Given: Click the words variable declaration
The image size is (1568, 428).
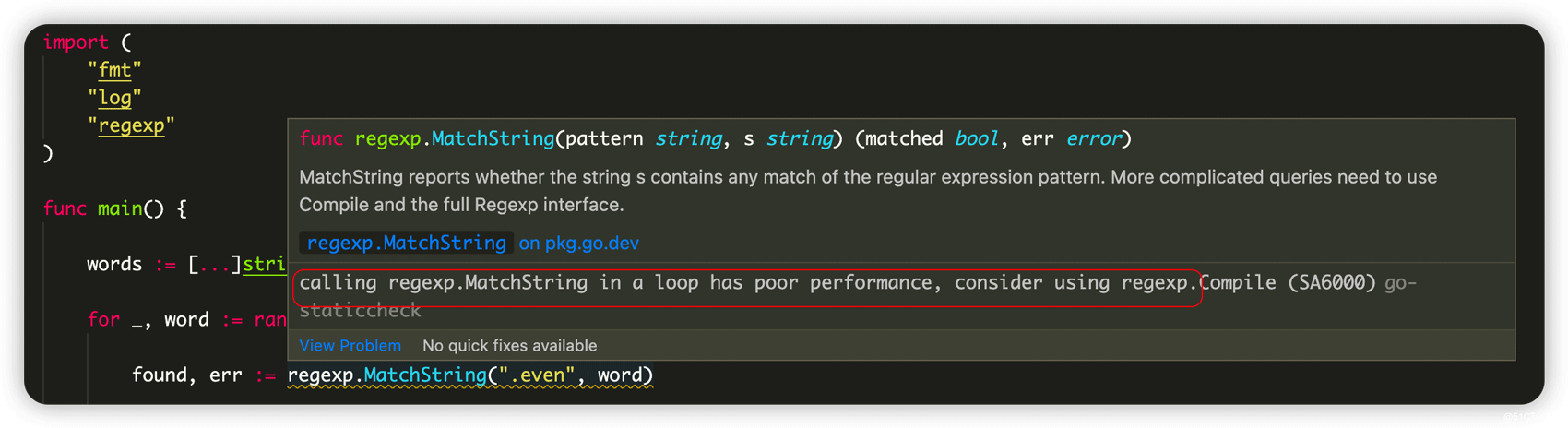Looking at the screenshot, I should coord(114,265).
